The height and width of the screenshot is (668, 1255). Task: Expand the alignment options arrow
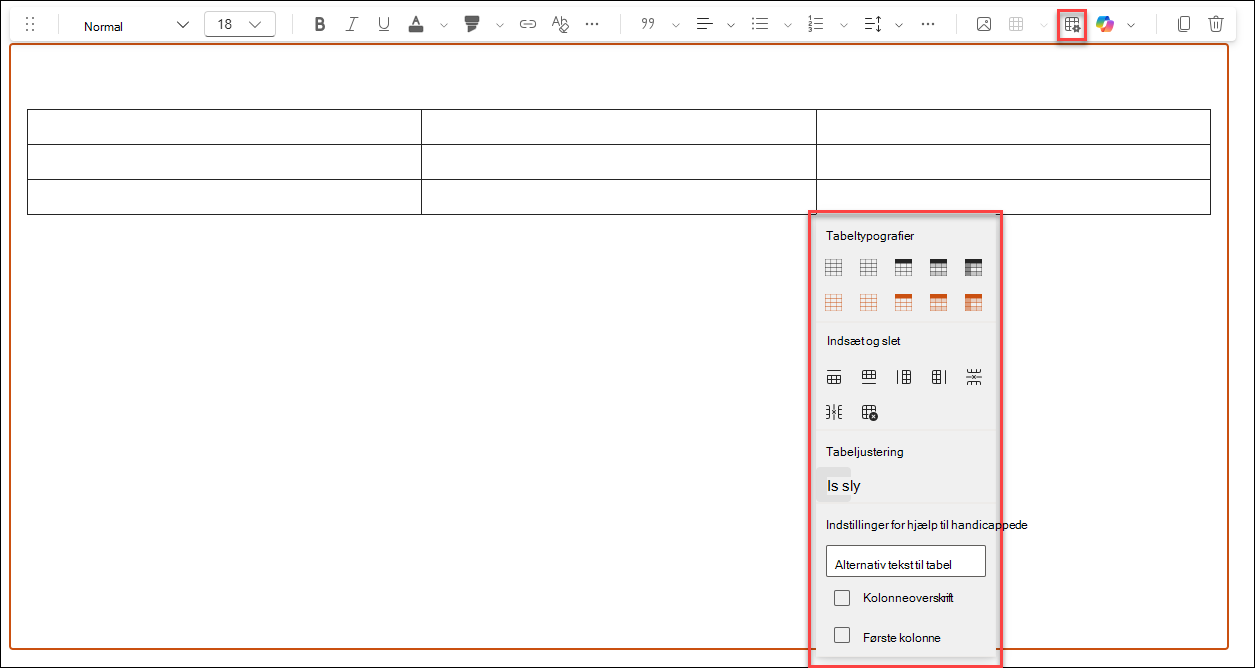(x=732, y=25)
